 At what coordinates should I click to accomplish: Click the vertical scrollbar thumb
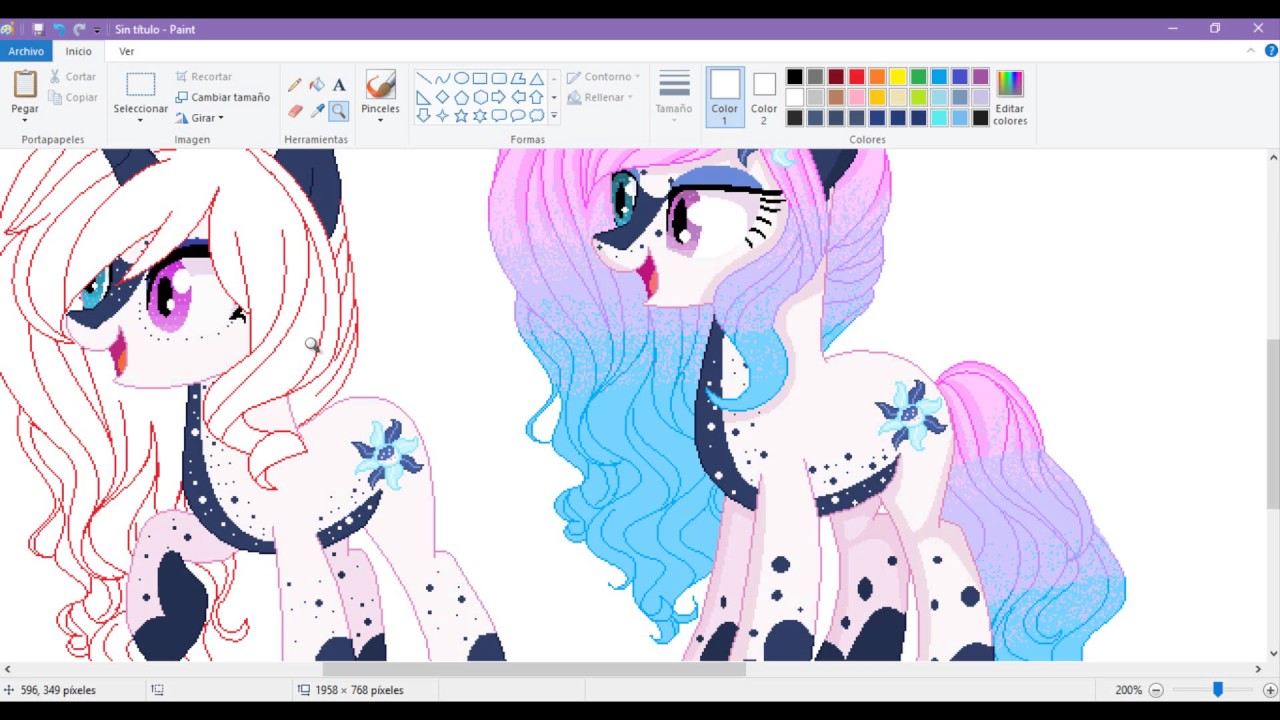(1273, 424)
